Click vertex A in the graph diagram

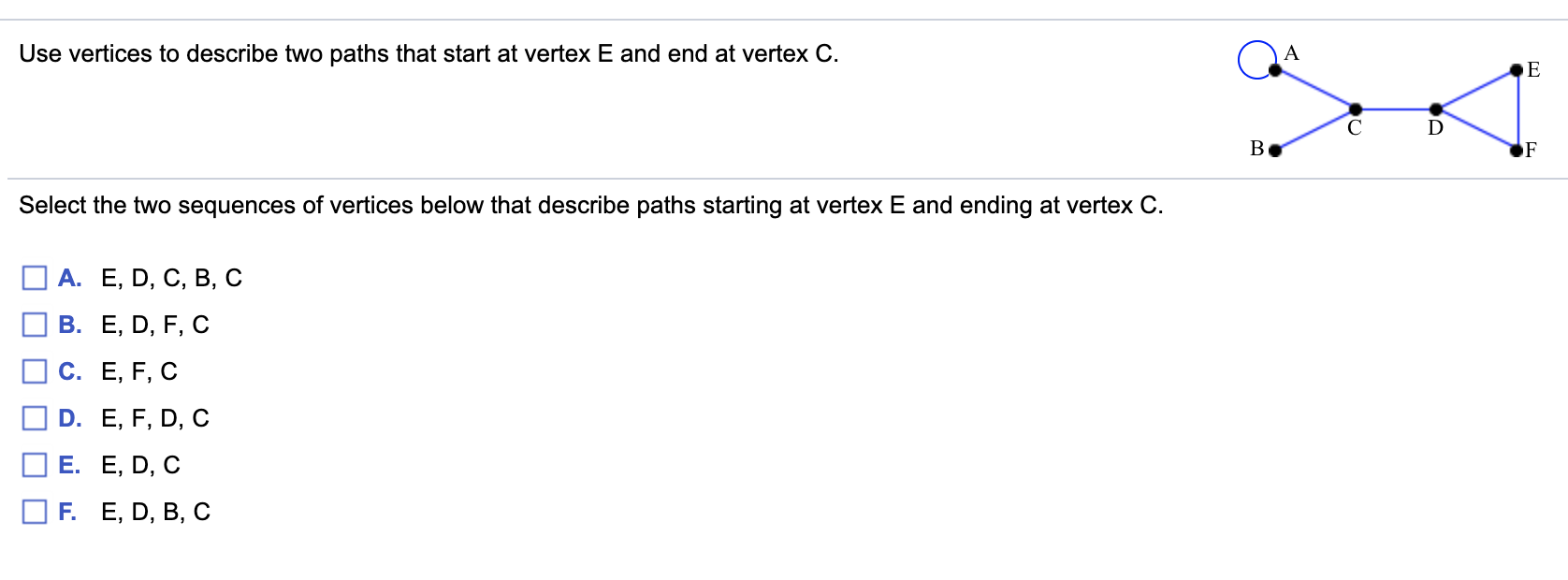coord(1273,69)
